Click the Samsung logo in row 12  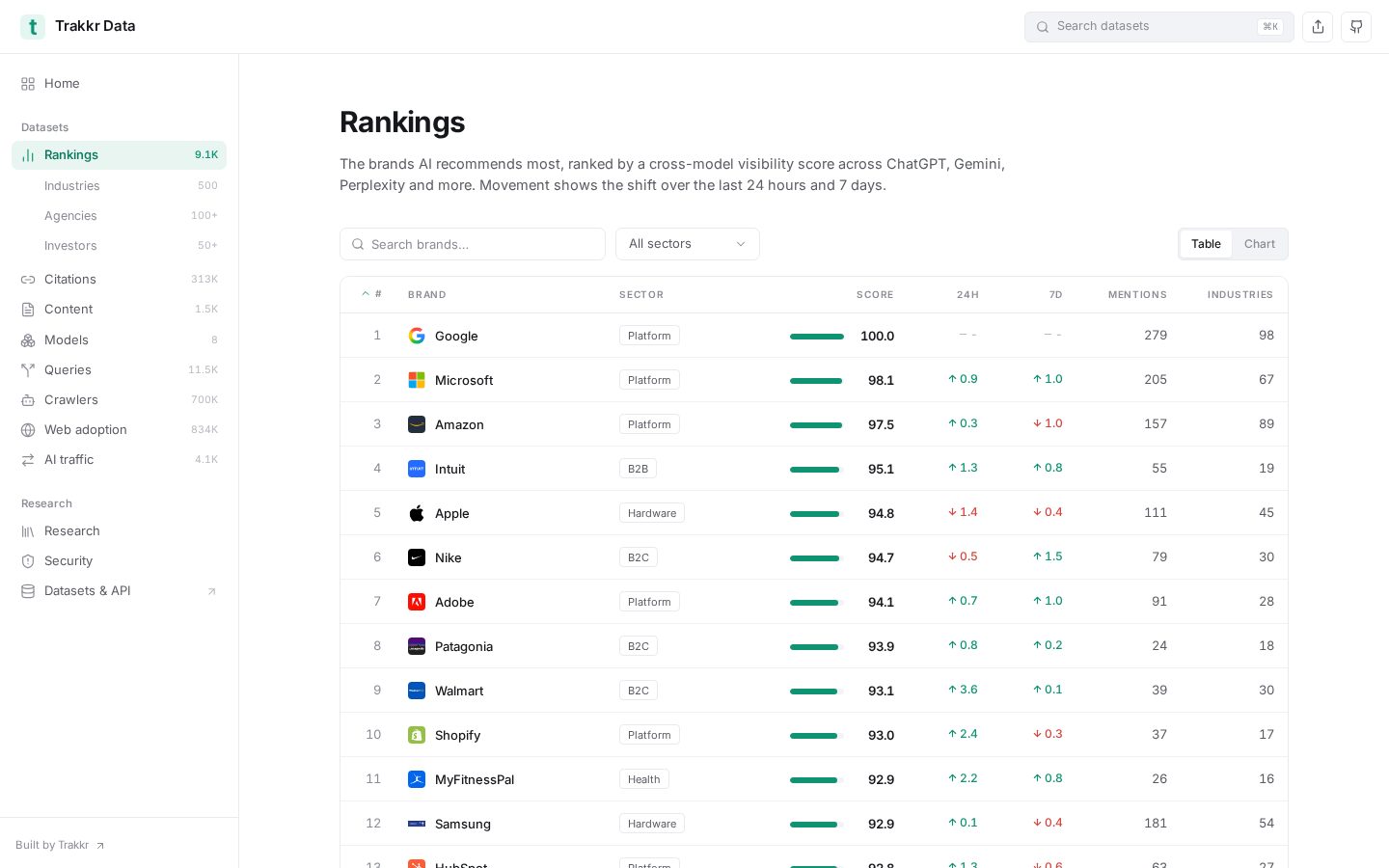417,824
